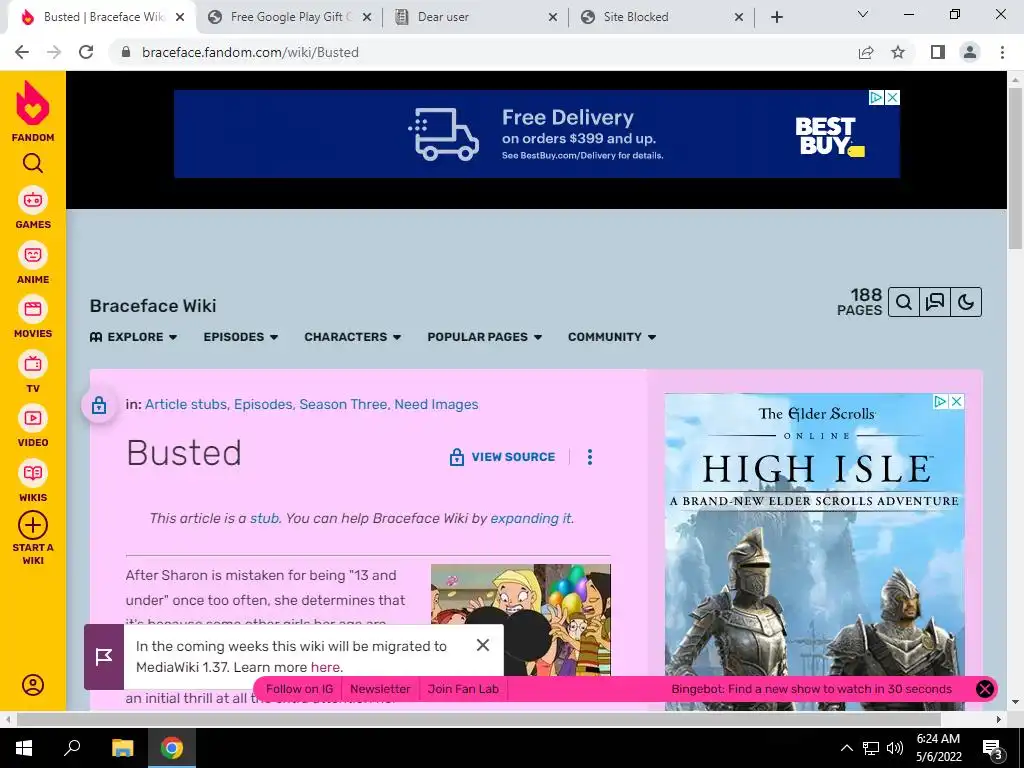Screen dimensions: 1024x768
Task: Share this page from address bar
Action: click(866, 52)
